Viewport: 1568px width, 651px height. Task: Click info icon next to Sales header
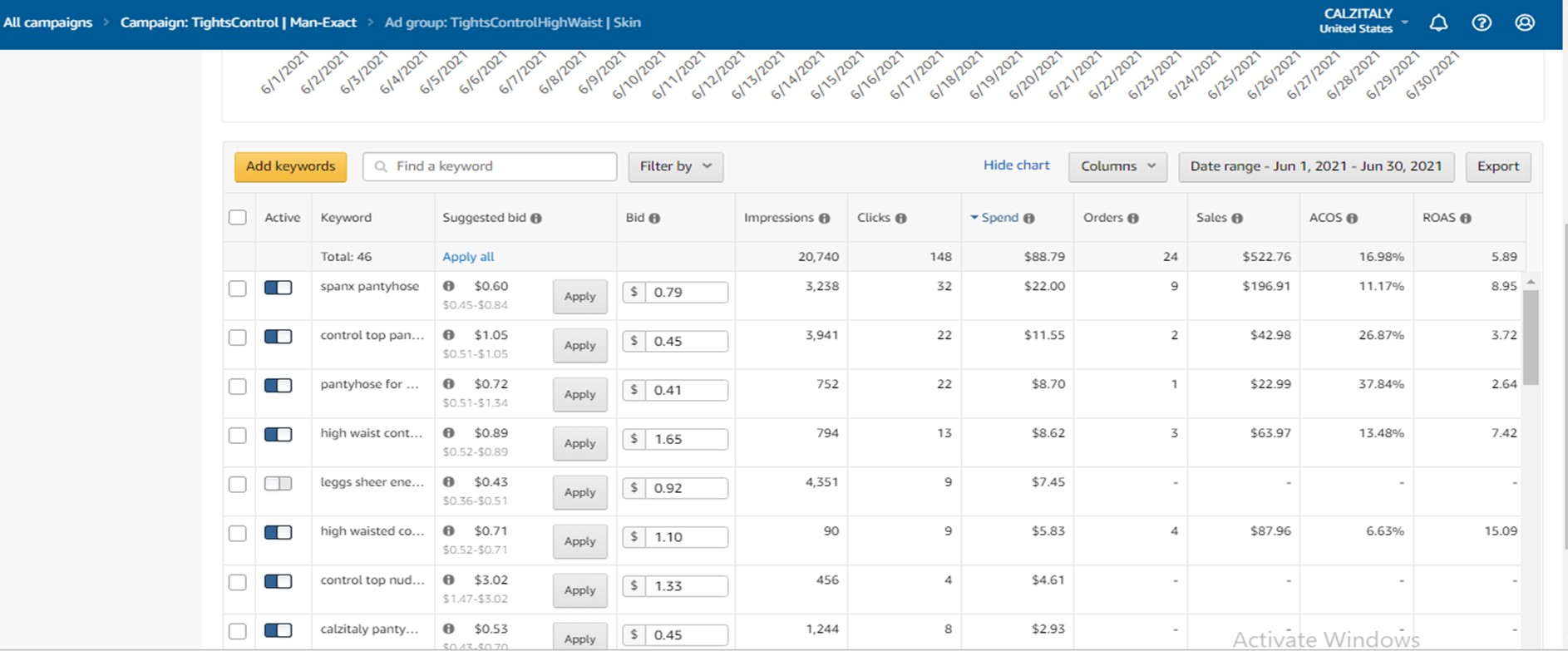pos(1237,218)
